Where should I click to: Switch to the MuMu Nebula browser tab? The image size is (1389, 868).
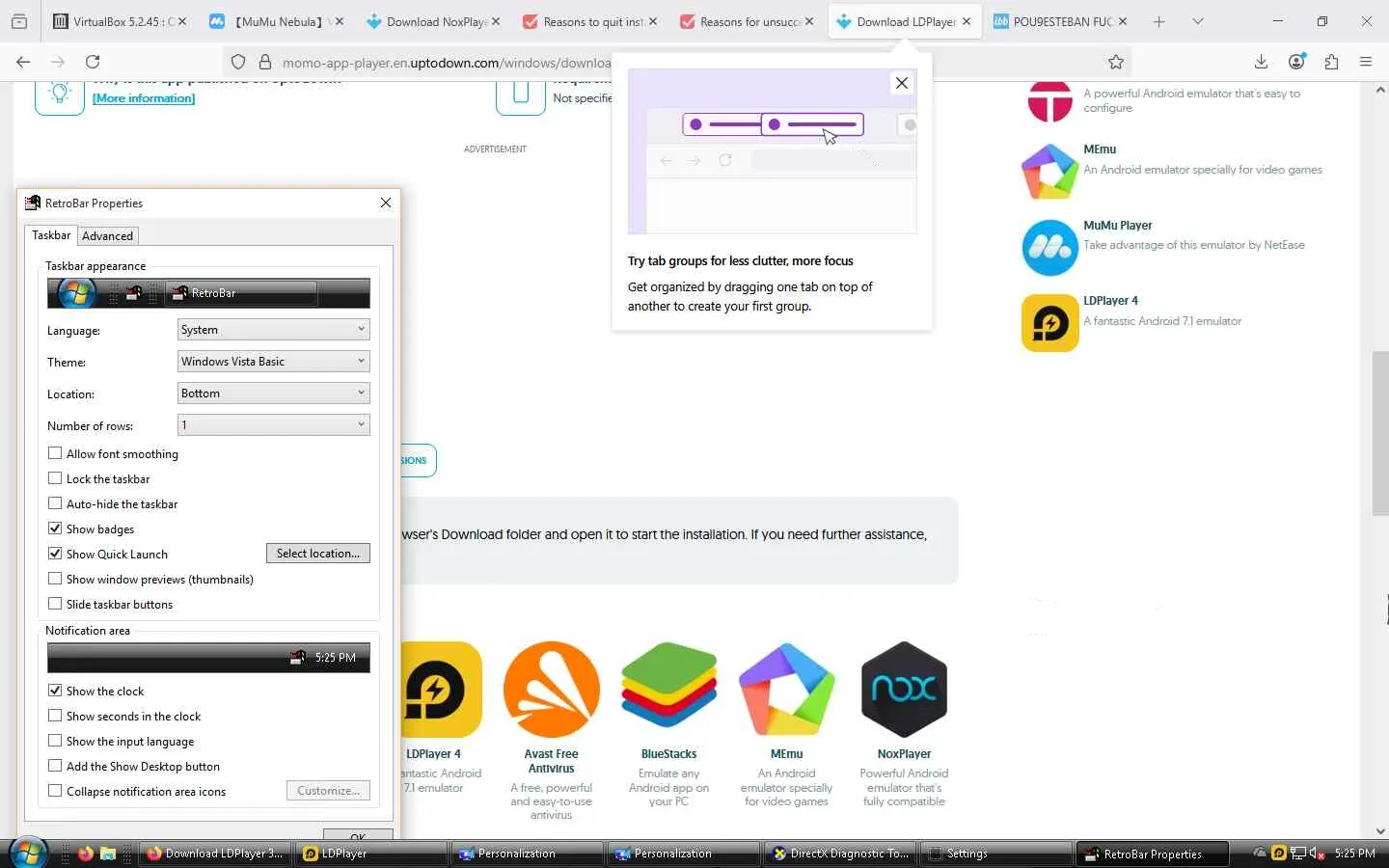coord(277,21)
